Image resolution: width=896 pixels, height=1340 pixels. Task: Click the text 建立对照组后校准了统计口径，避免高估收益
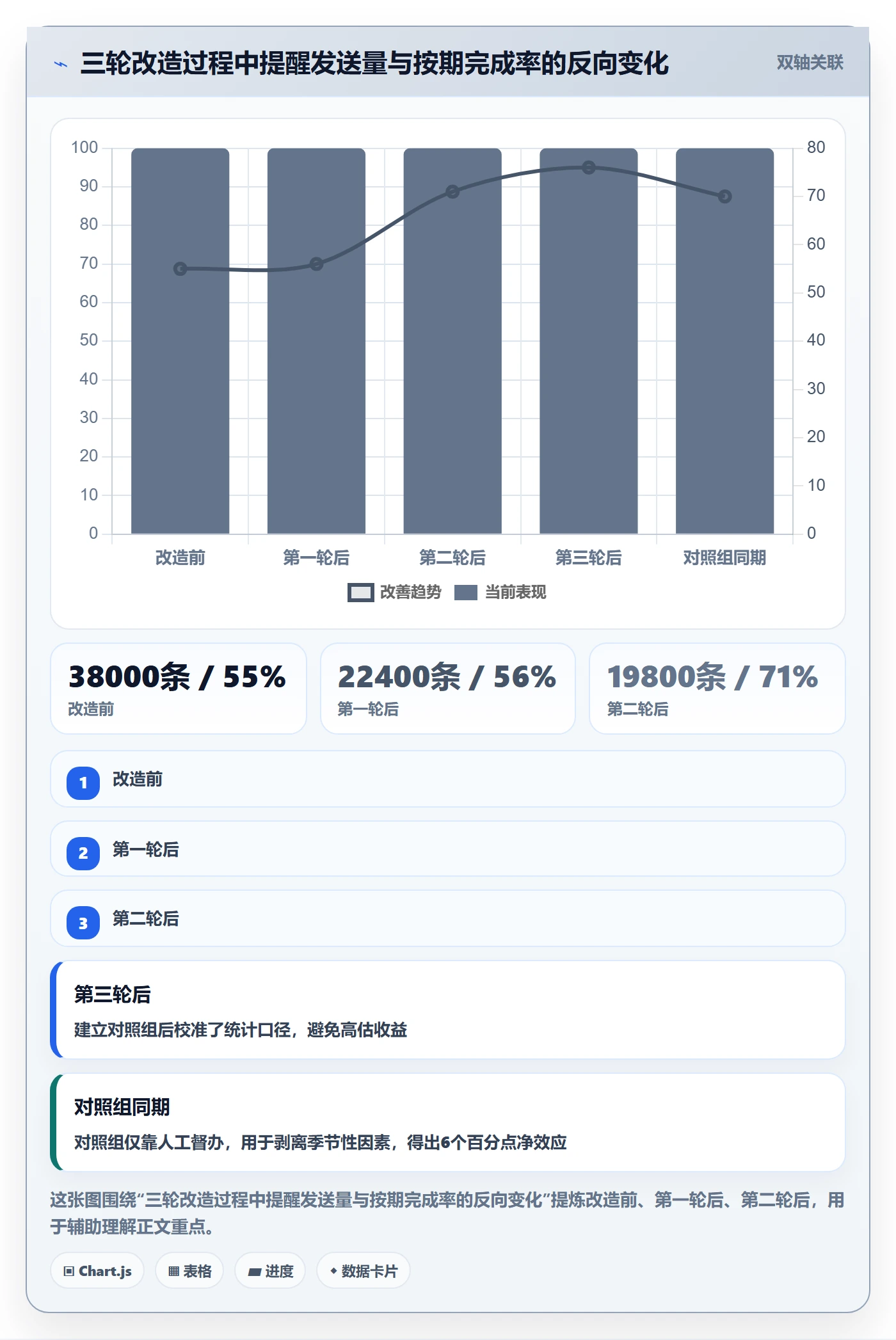[x=241, y=1030]
